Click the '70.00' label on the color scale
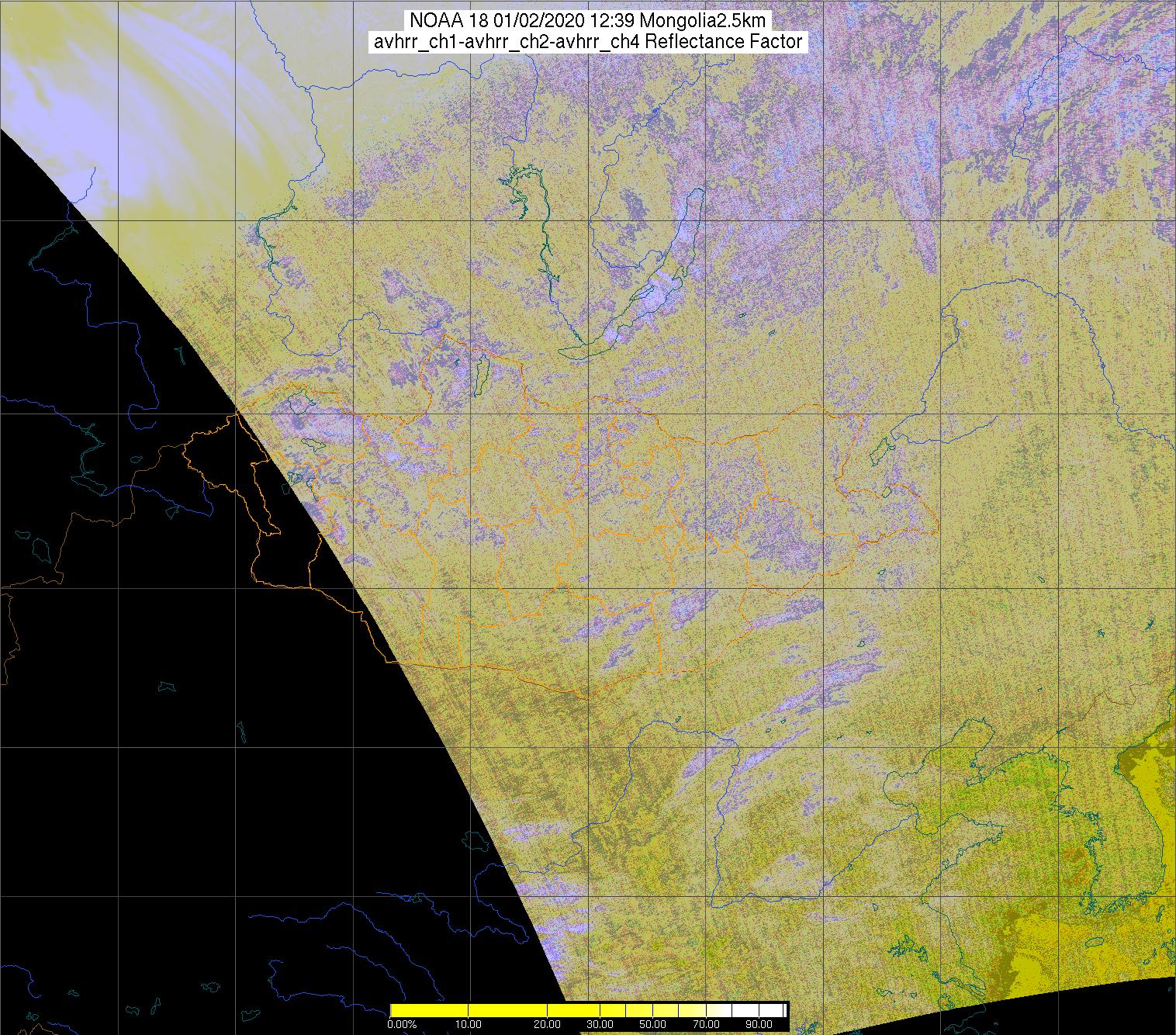 706,1024
